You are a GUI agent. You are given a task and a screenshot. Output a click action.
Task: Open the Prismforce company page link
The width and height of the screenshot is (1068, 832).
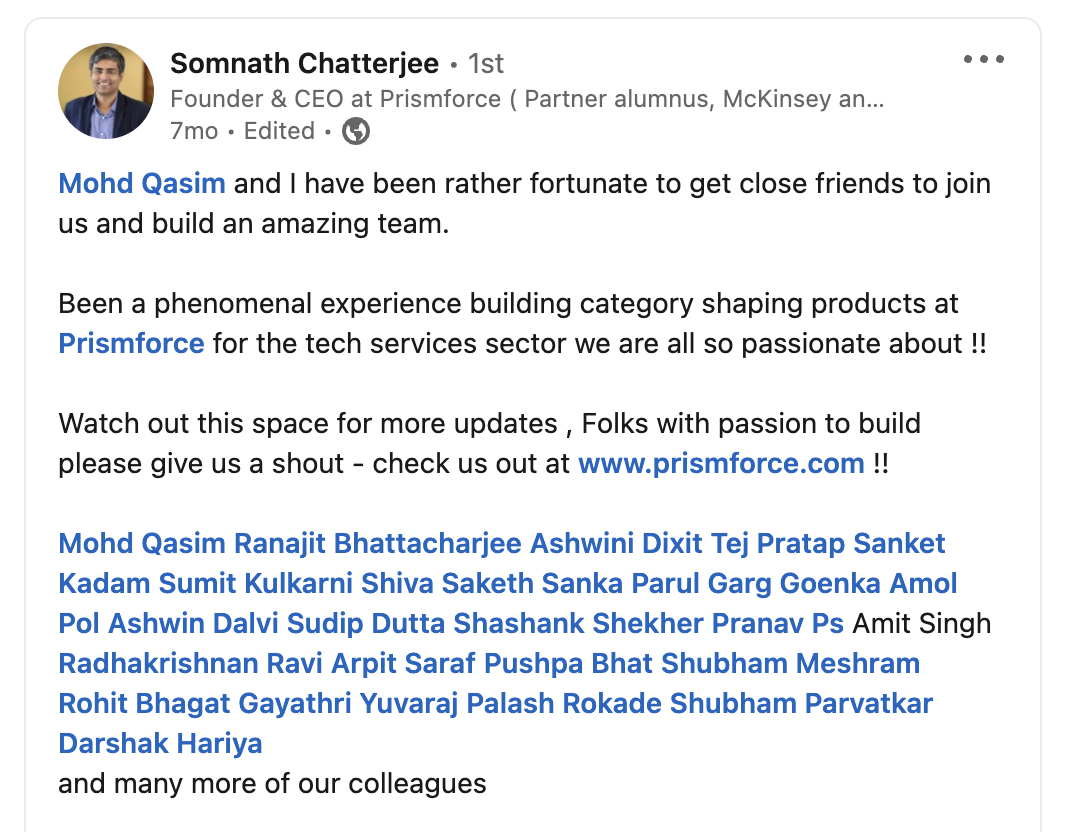131,344
